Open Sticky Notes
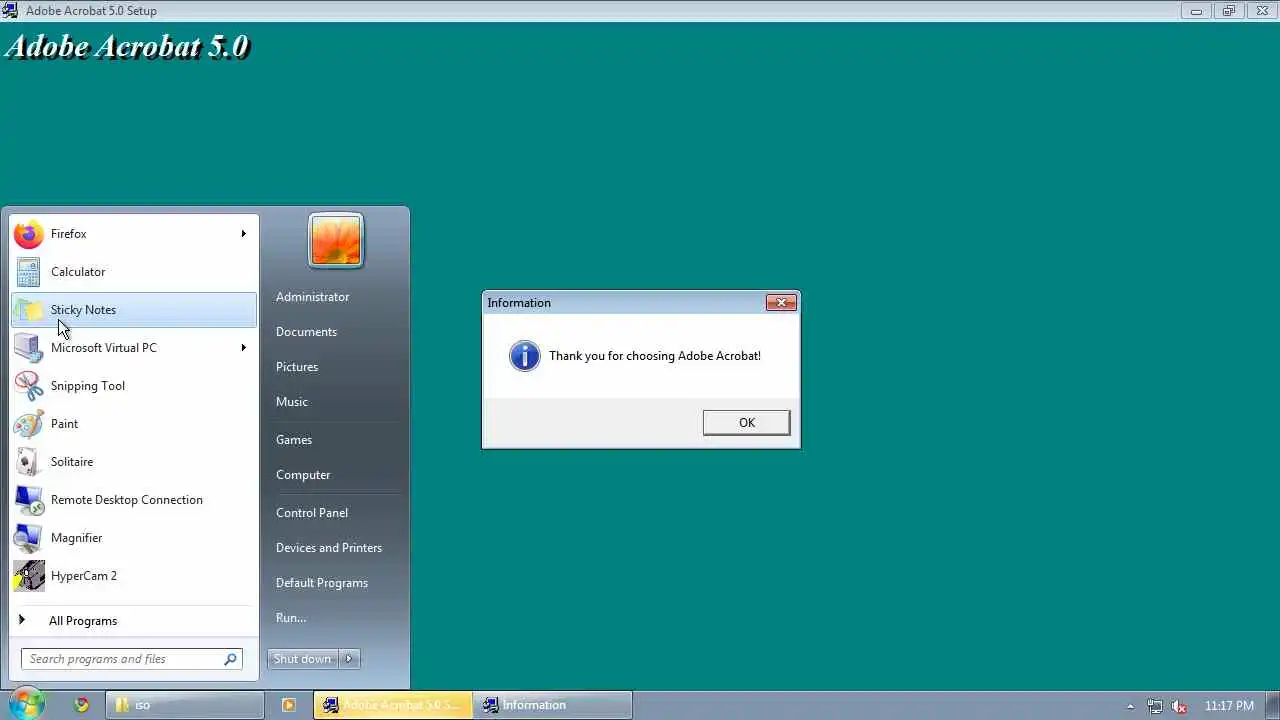The image size is (1280, 720). coord(134,310)
